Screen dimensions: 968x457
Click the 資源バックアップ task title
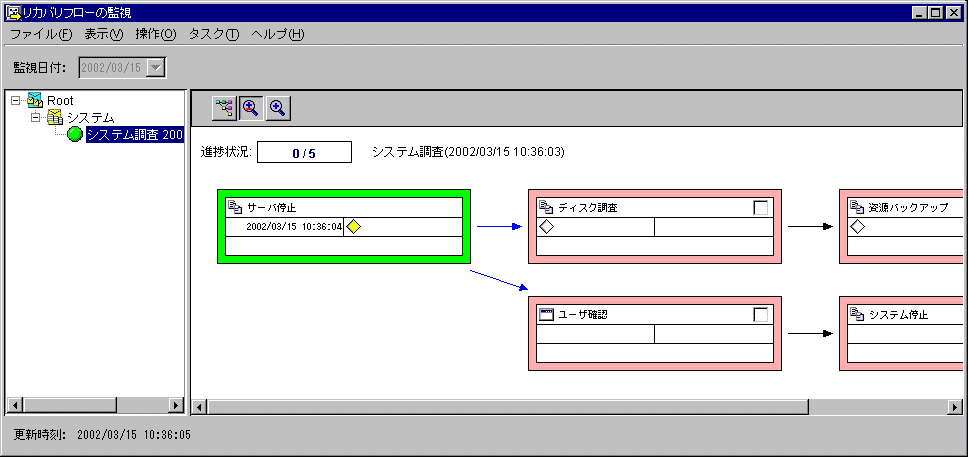tap(908, 208)
